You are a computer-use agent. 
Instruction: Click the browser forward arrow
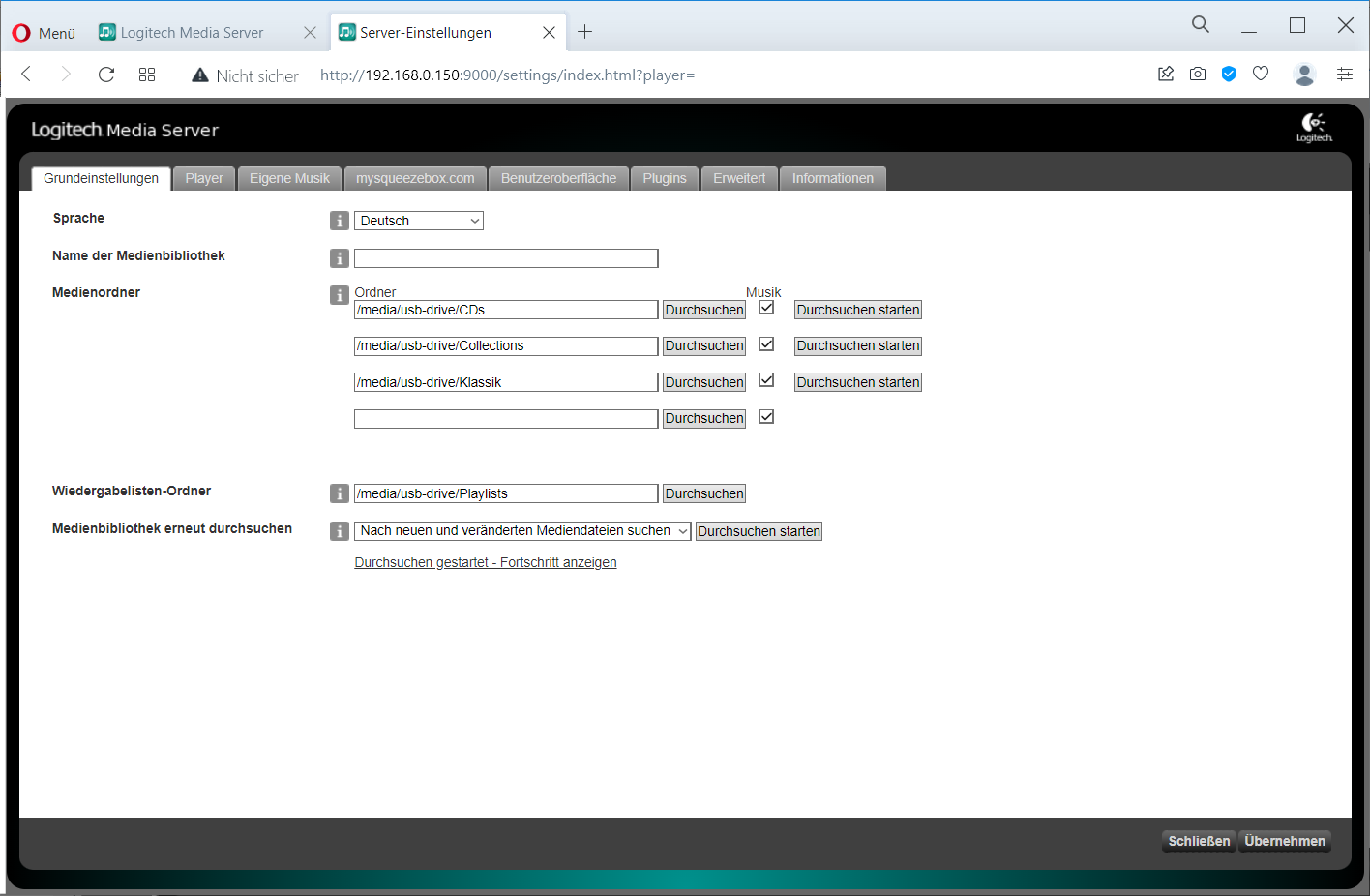(x=66, y=75)
